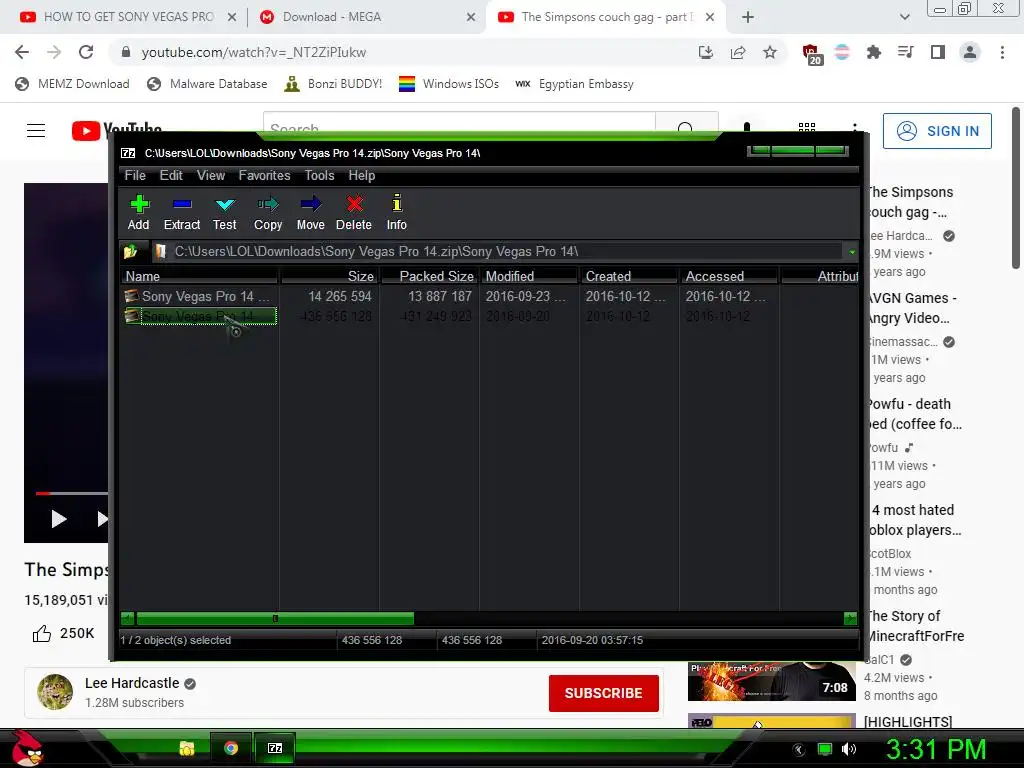Bookmark this page with the star icon
1024x768 pixels.
point(770,52)
